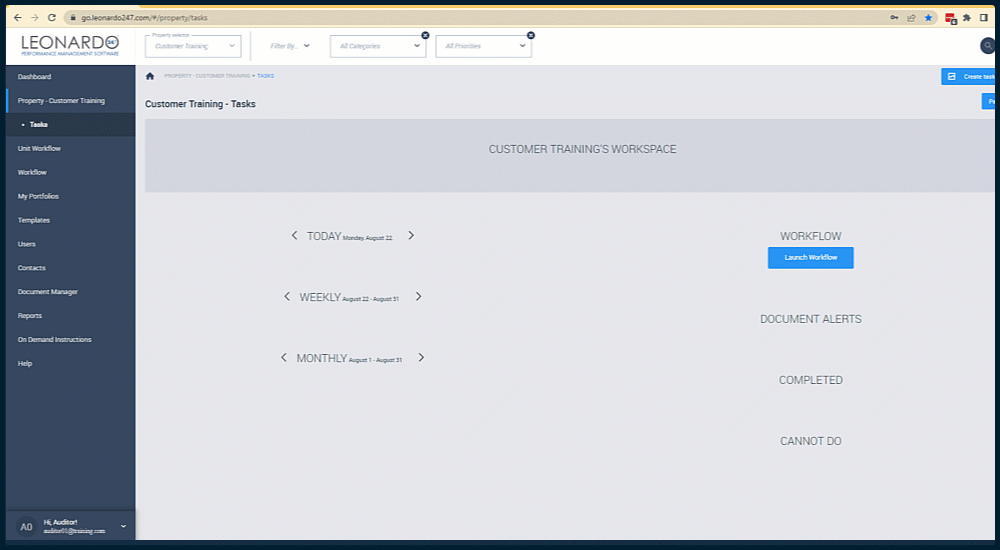Screen dimensions: 1000x550
Task: Click the AO user avatar
Action: pyautogui.click(x=26, y=527)
